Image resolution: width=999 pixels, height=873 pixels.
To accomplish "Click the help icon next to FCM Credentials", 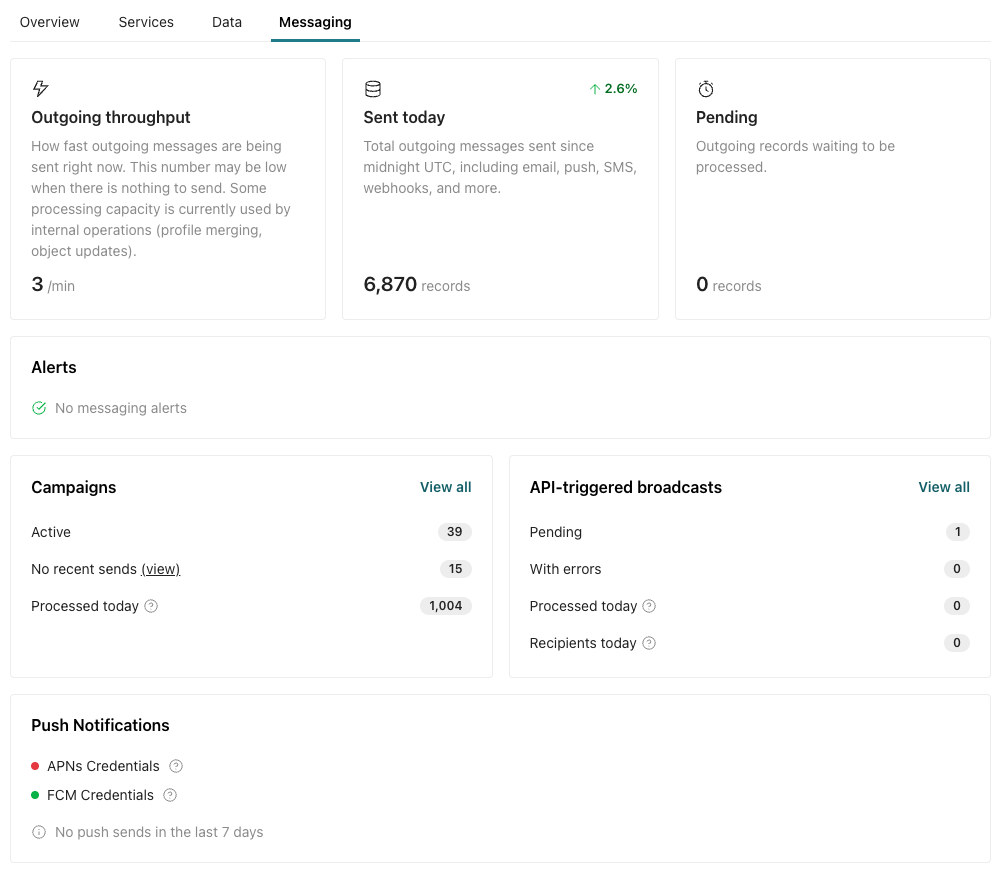I will (169, 796).
